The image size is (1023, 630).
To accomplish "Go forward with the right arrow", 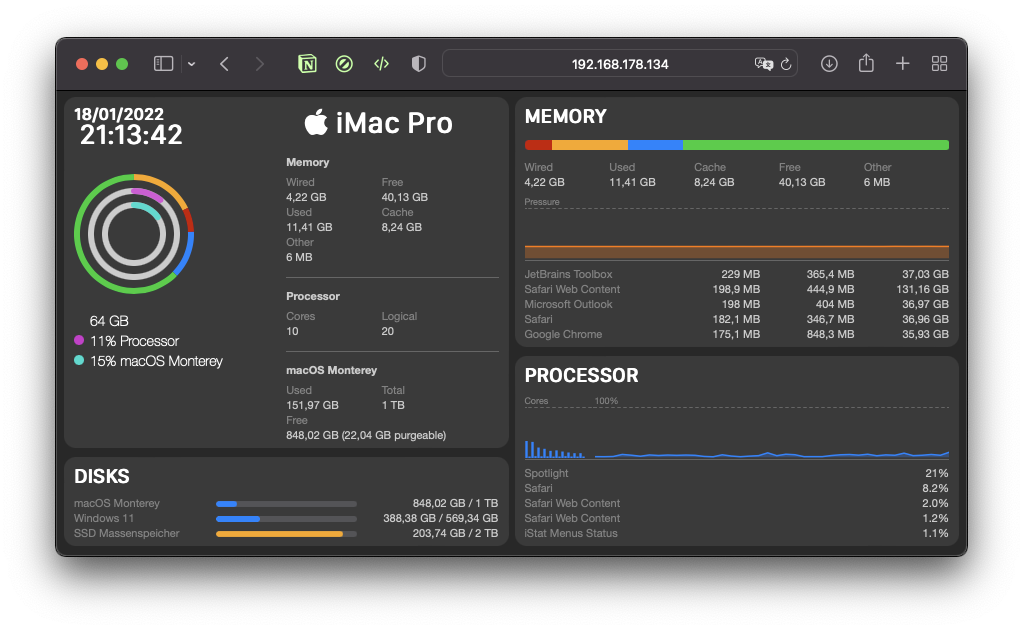I will (260, 63).
